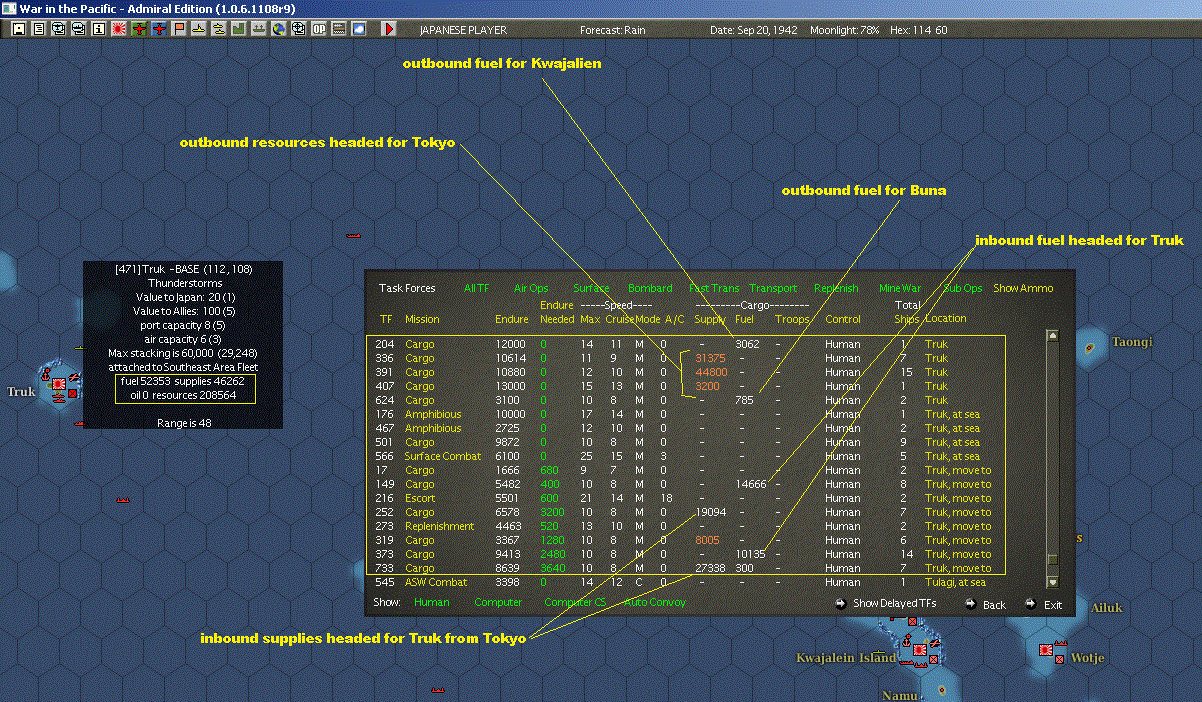This screenshot has height=702, width=1202.
Task: Click the info 'i' toolbar icon
Action: coord(98,29)
